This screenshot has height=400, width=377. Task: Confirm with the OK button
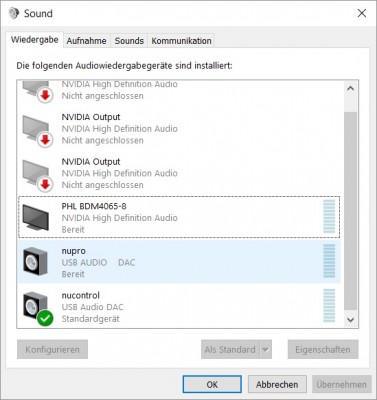212,384
